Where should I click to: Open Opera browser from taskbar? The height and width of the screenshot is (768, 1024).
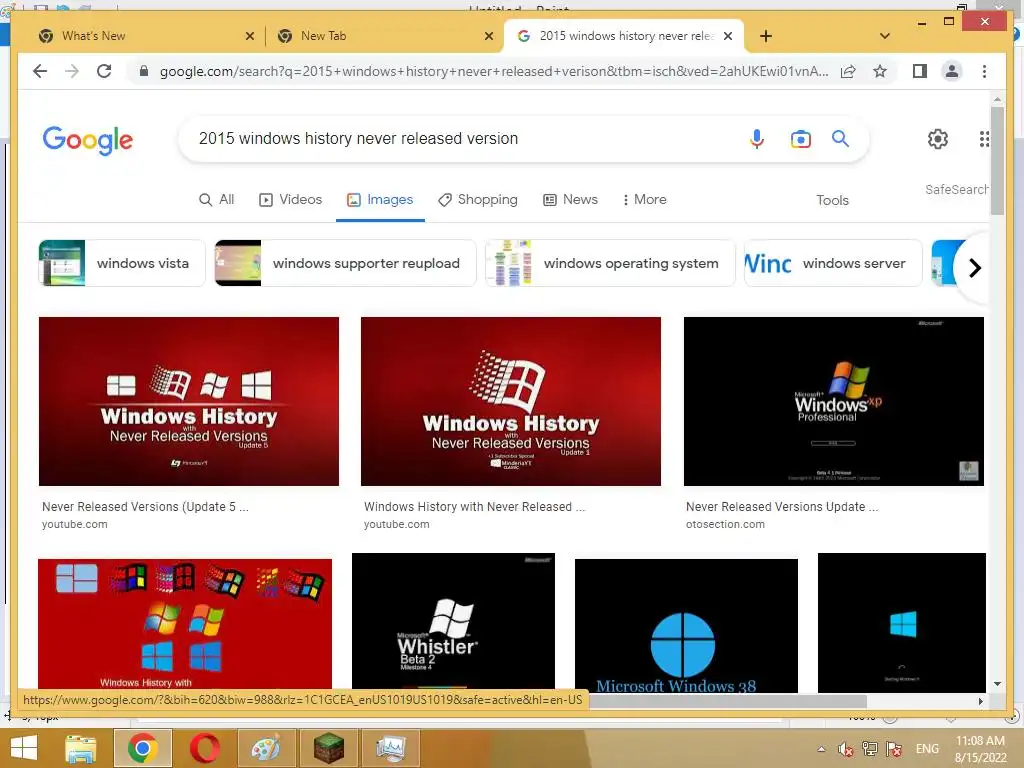click(205, 748)
